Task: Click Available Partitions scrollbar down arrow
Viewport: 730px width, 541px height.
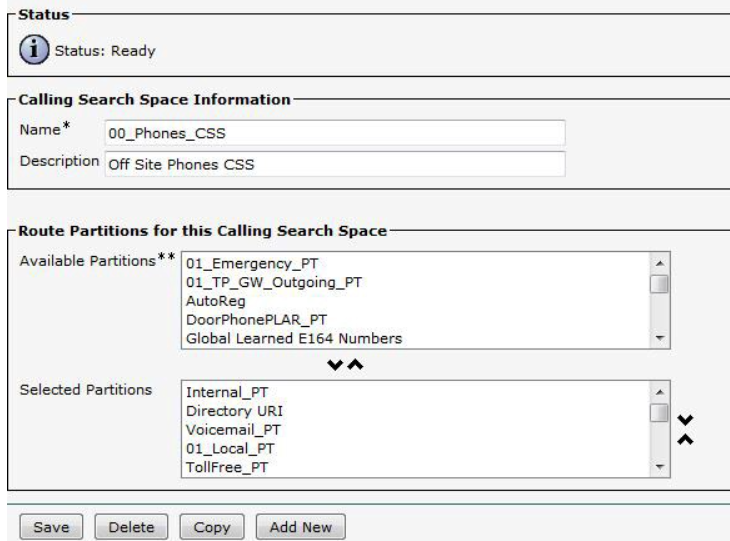Action: coord(659,338)
